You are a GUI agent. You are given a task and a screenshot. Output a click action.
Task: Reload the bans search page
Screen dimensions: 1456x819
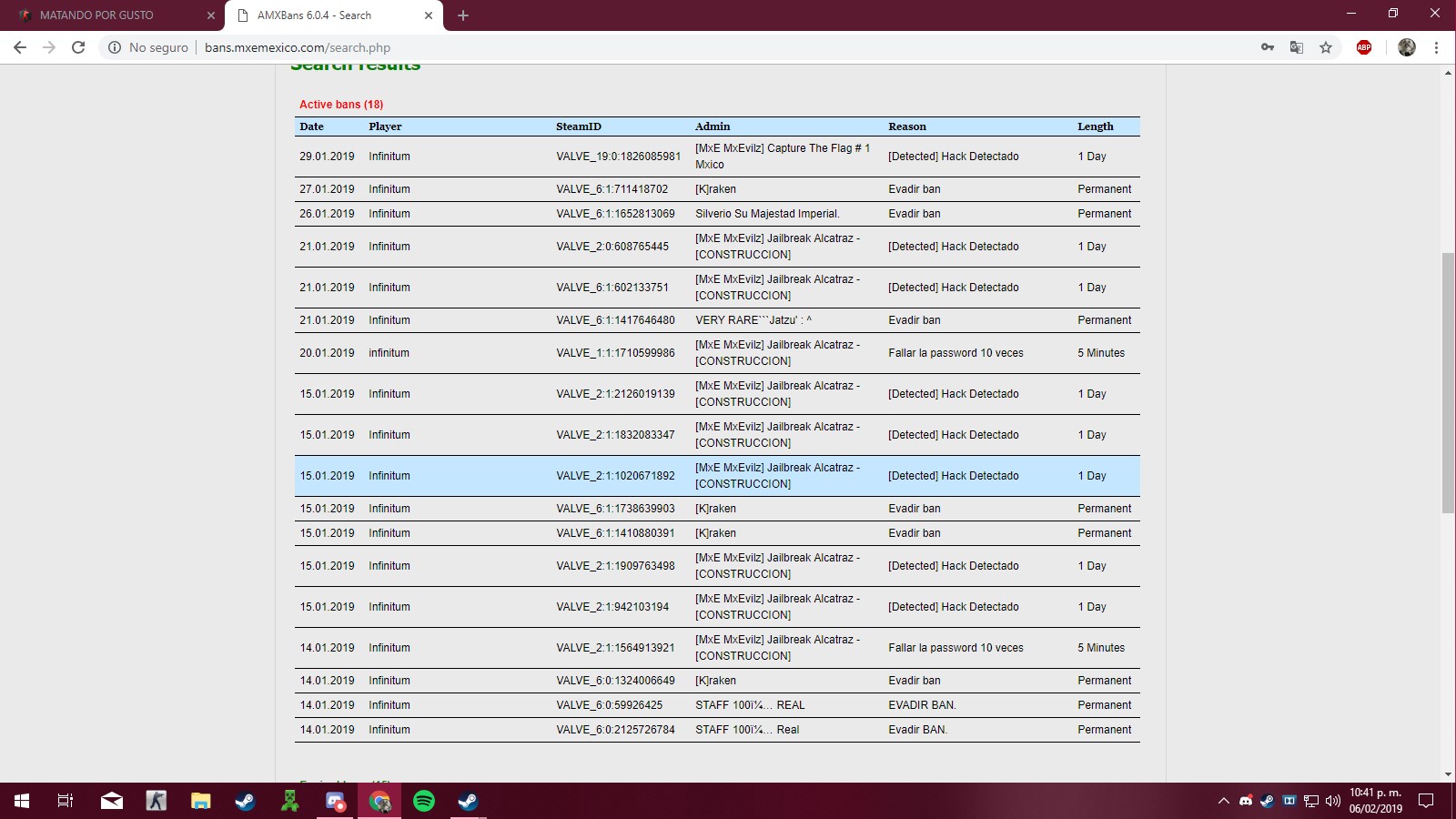(x=78, y=47)
